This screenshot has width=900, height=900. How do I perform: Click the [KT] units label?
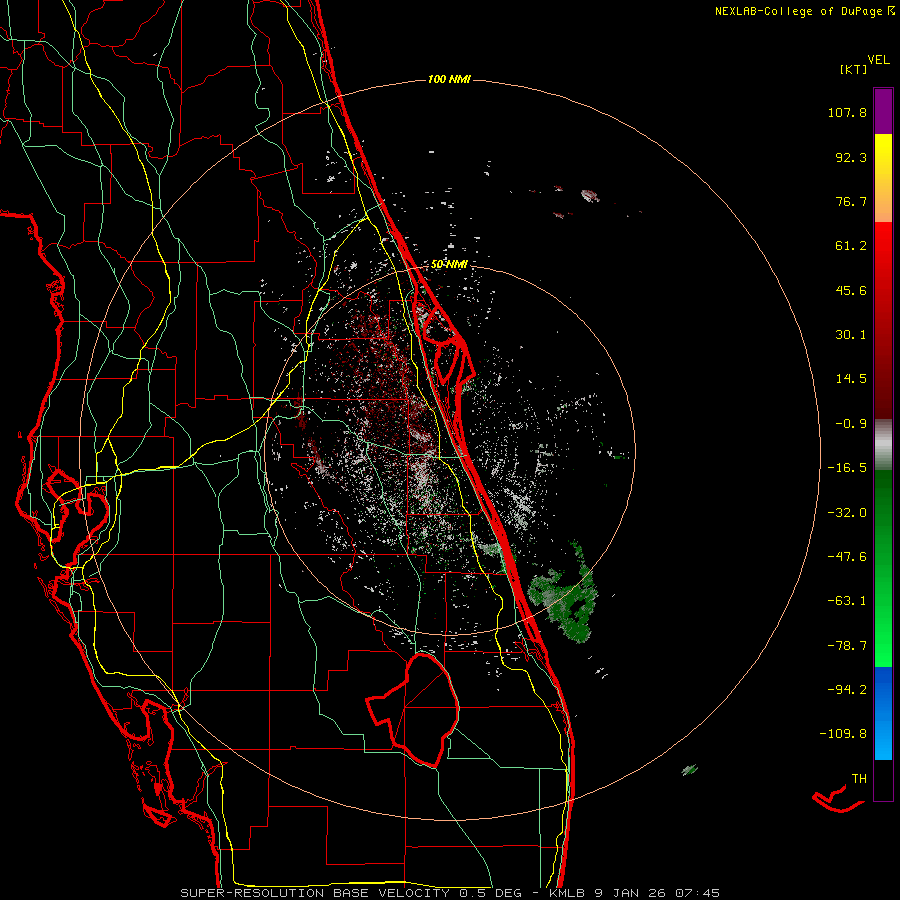pyautogui.click(x=854, y=69)
